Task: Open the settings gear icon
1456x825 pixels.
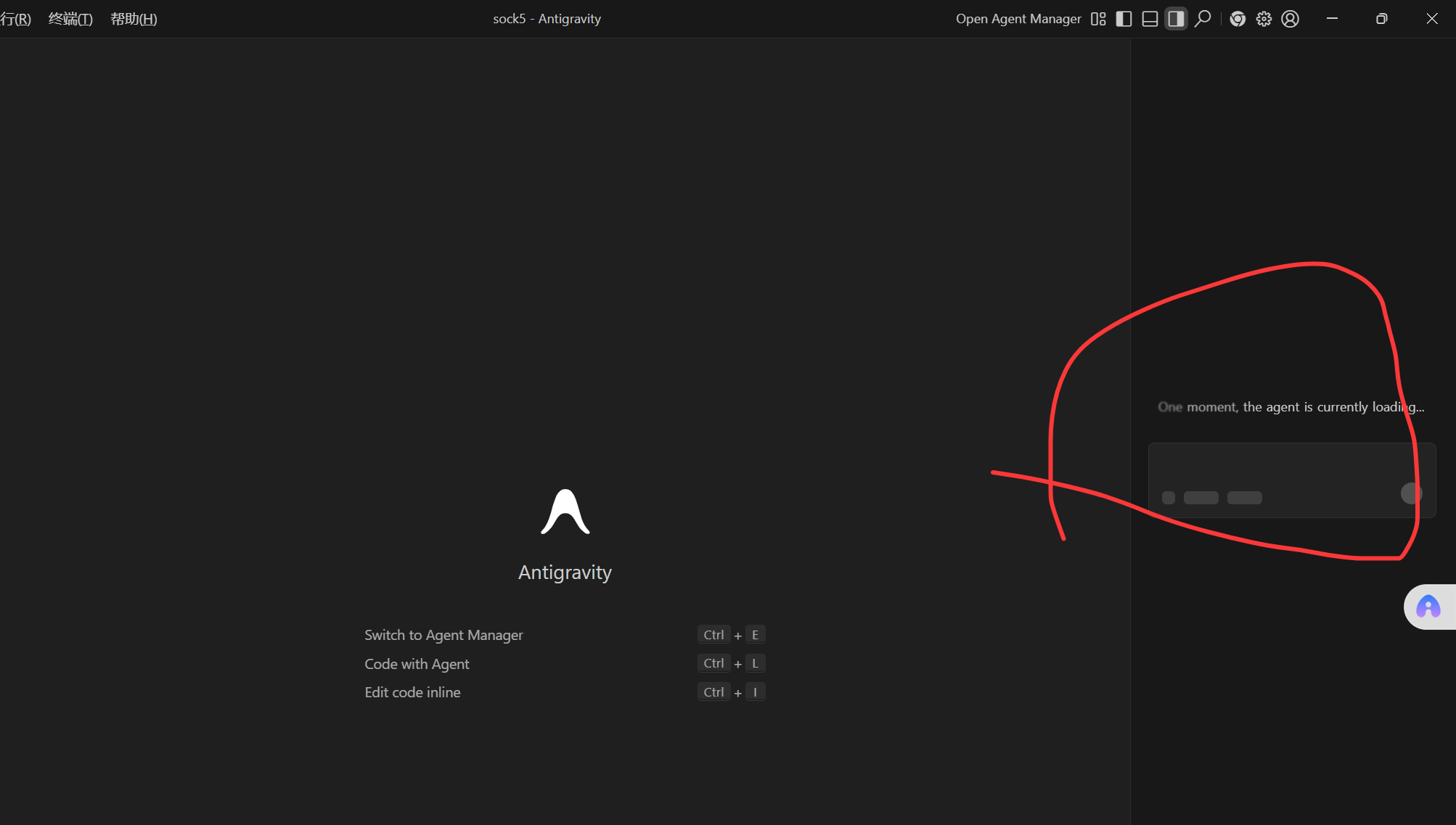Action: (x=1264, y=19)
